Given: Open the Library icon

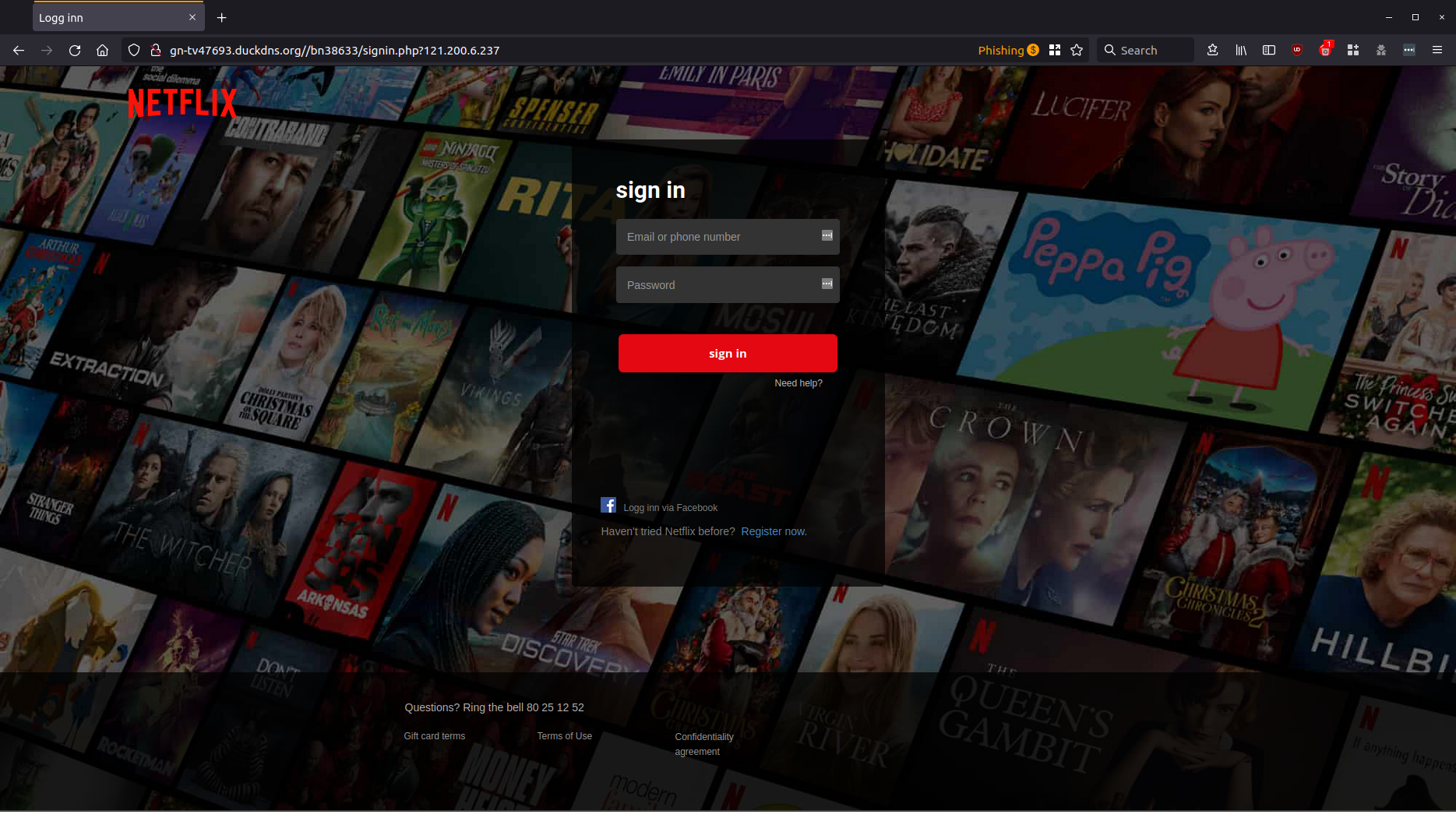Looking at the screenshot, I should tap(1241, 50).
